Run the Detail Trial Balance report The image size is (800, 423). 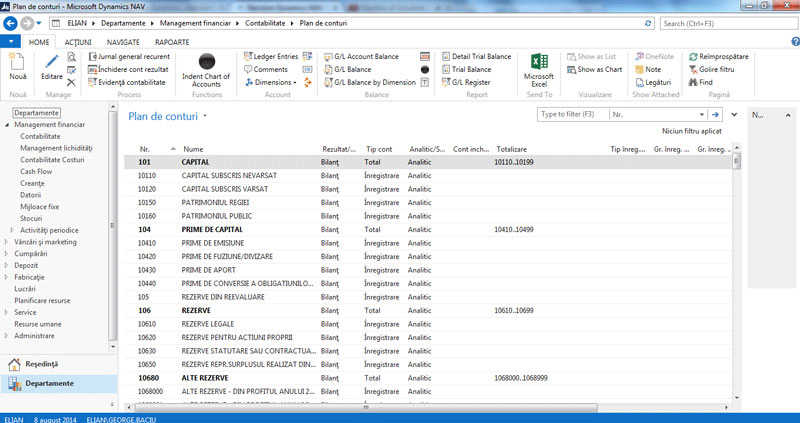pyautogui.click(x=477, y=57)
